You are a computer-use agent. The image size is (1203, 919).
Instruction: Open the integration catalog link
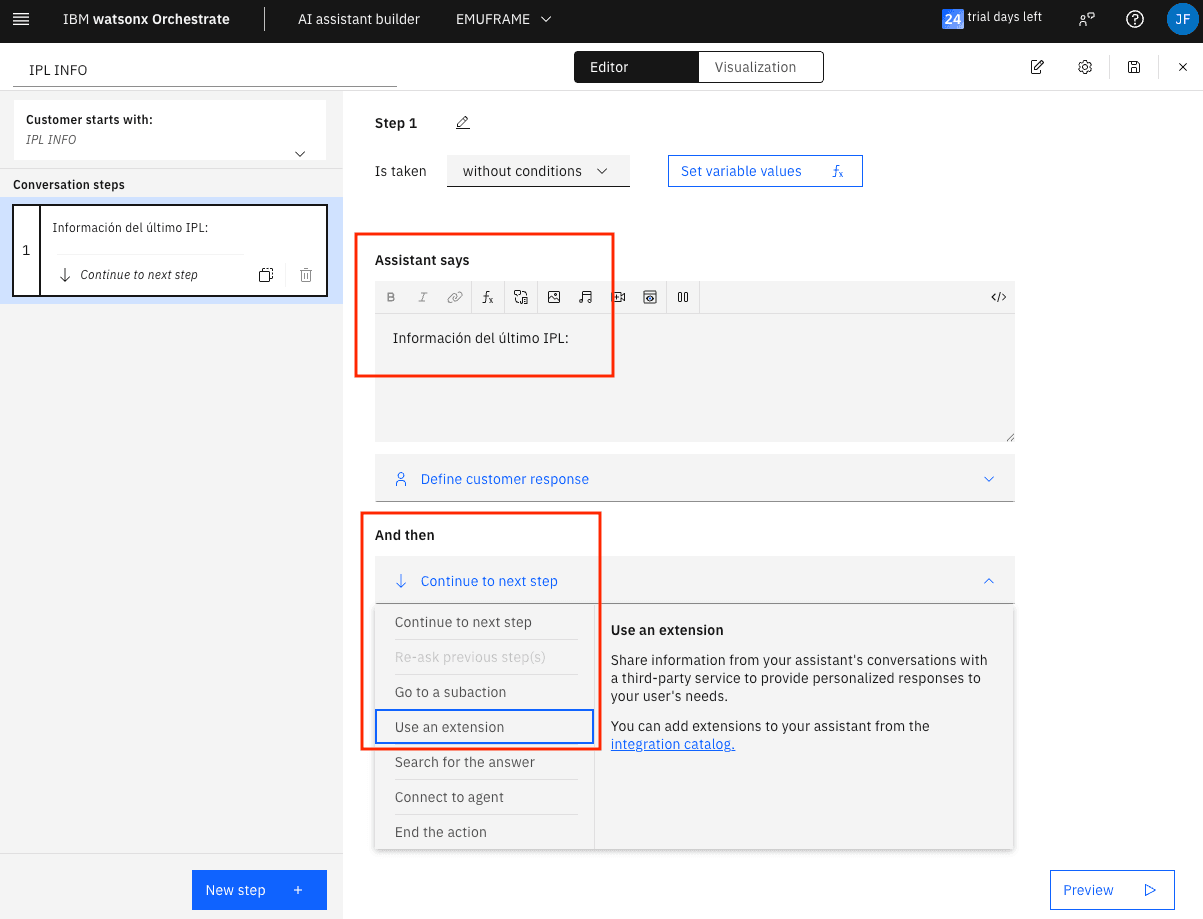point(672,744)
